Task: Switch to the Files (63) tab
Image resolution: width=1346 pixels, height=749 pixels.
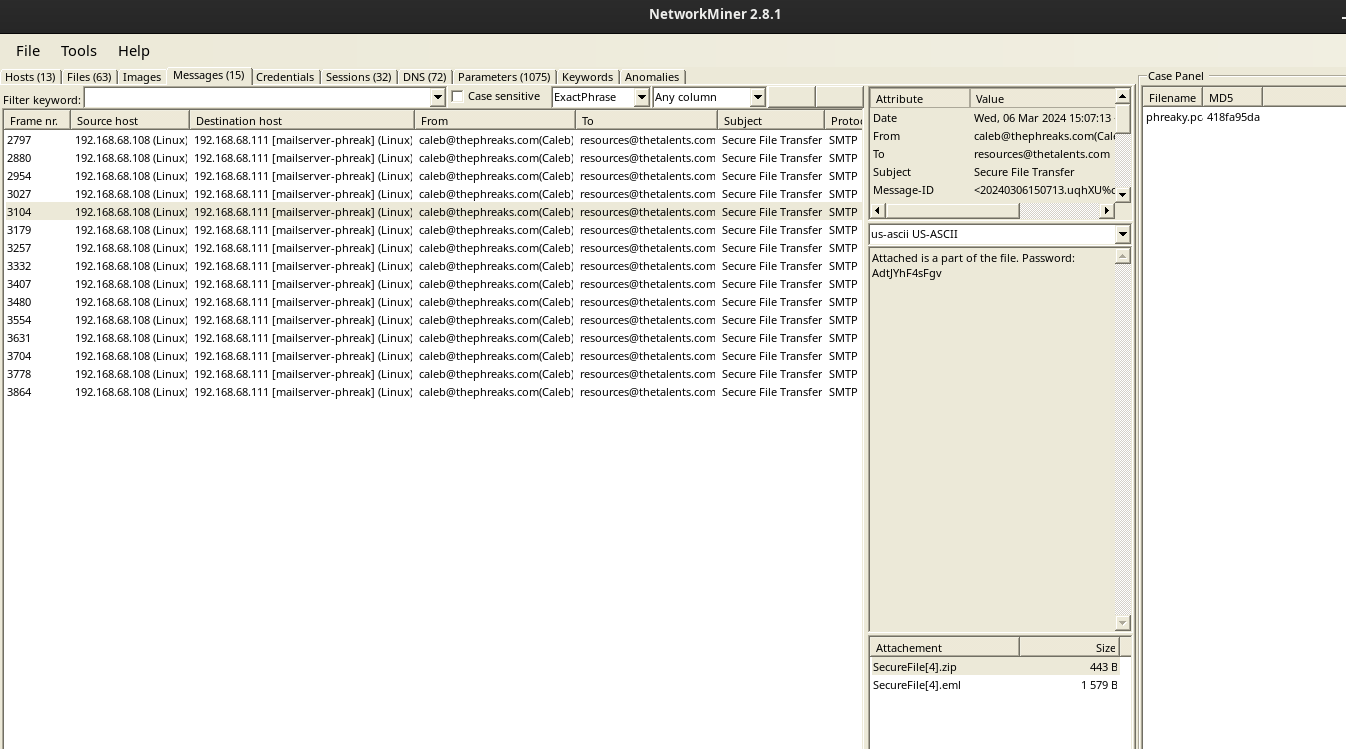Action: pos(89,77)
